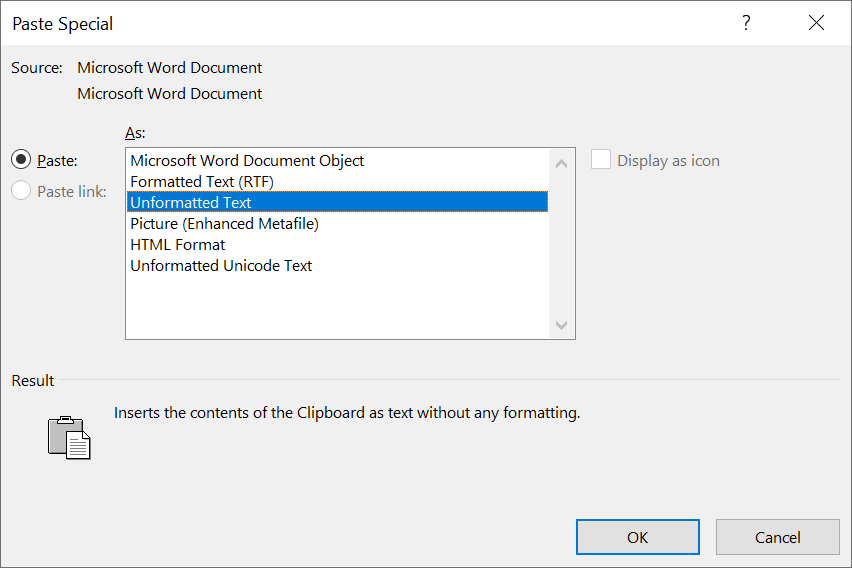Click the clipboard result icon

click(69, 438)
